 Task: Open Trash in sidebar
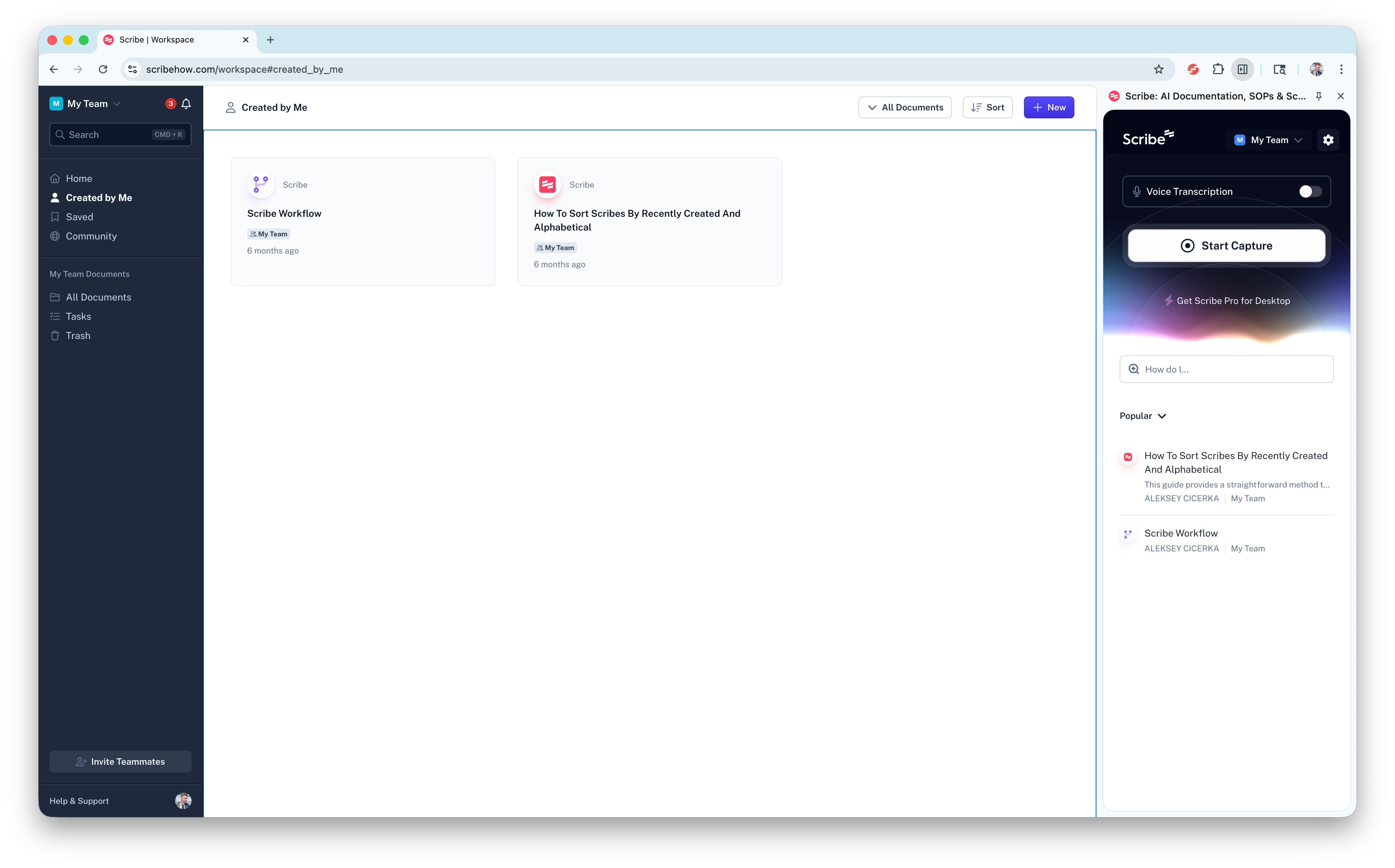point(78,336)
